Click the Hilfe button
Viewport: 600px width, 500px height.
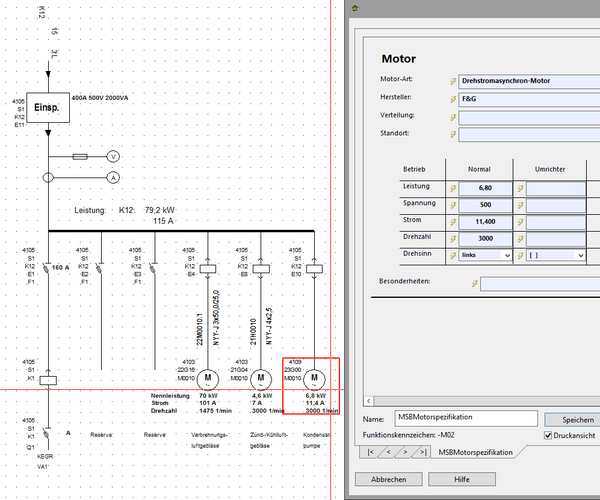(x=461, y=479)
